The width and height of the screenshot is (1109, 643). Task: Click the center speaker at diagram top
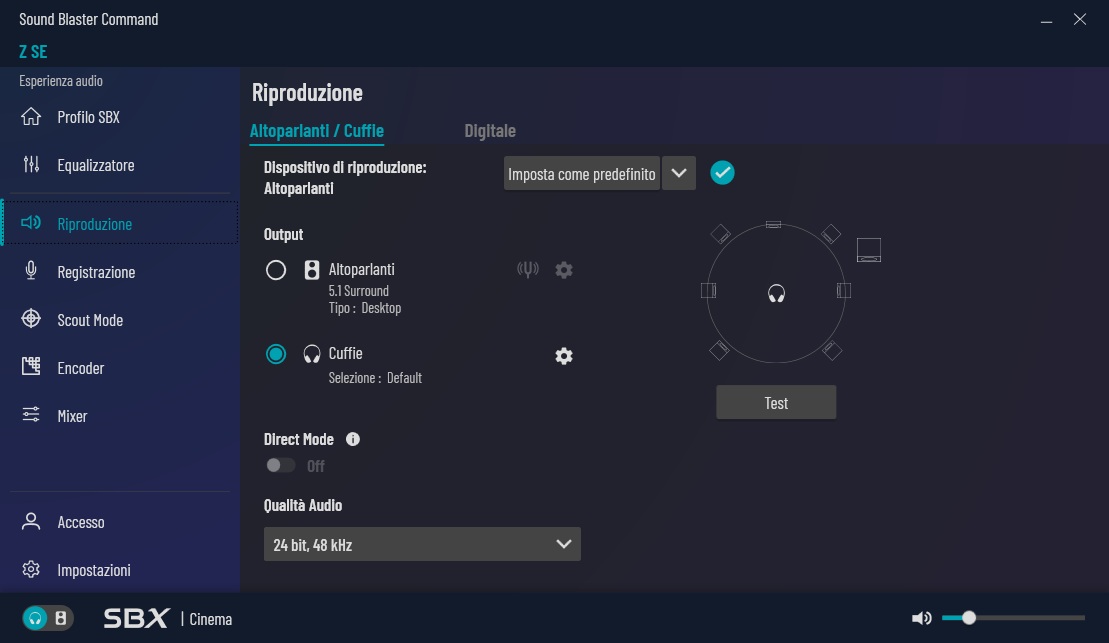pyautogui.click(x=774, y=225)
